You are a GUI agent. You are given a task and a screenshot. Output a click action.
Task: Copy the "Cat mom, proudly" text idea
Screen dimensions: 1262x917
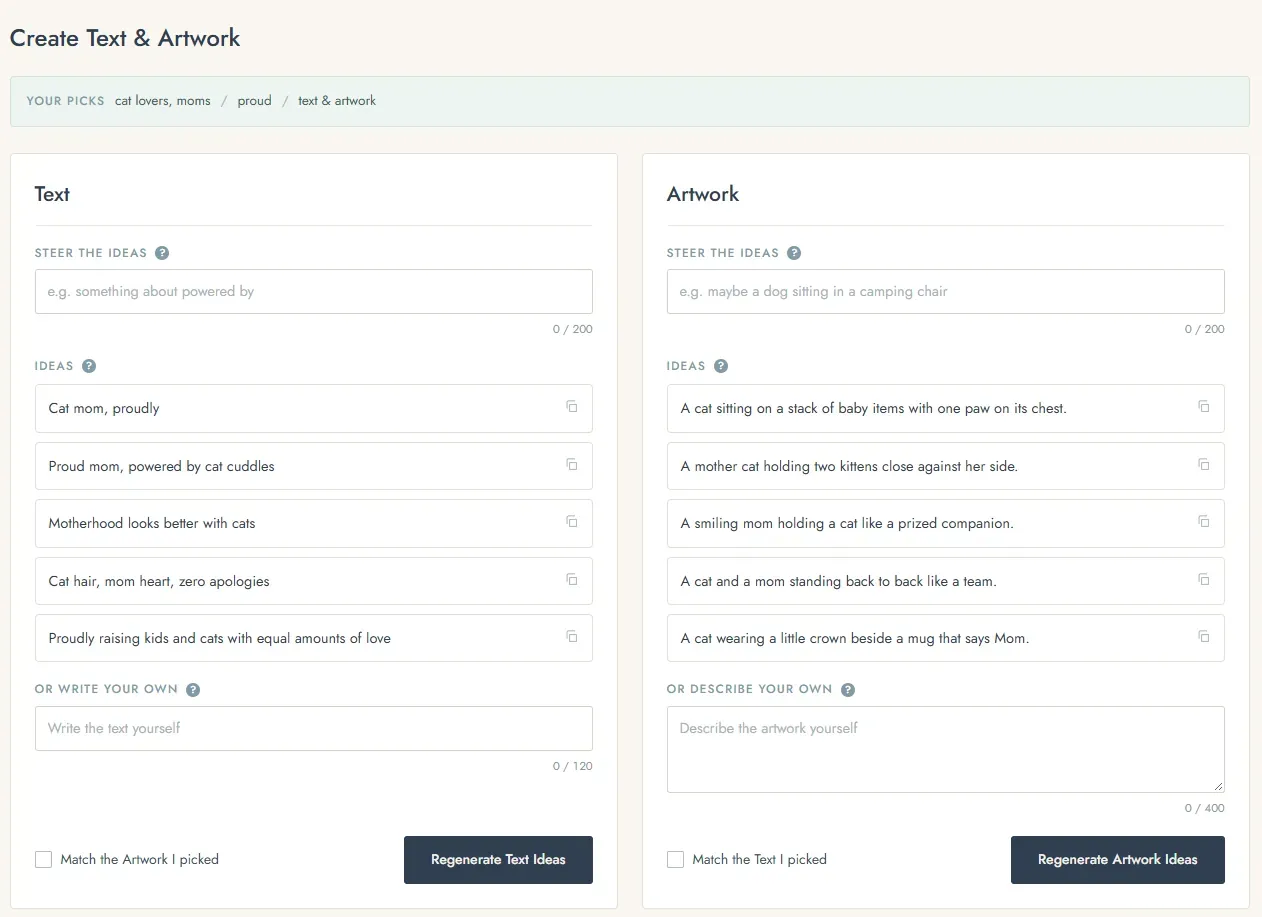tap(572, 406)
